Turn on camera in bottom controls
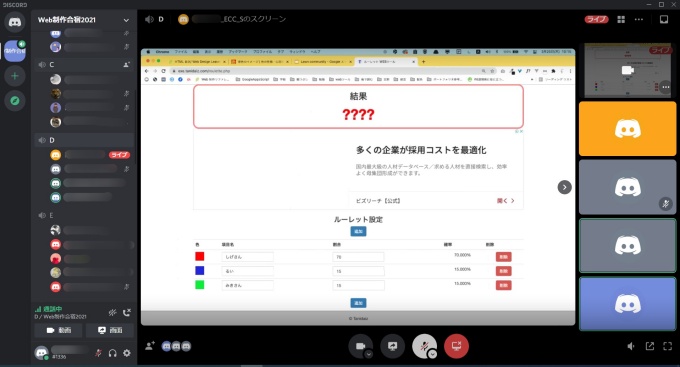Screen dimensions: 680x367 [360, 346]
